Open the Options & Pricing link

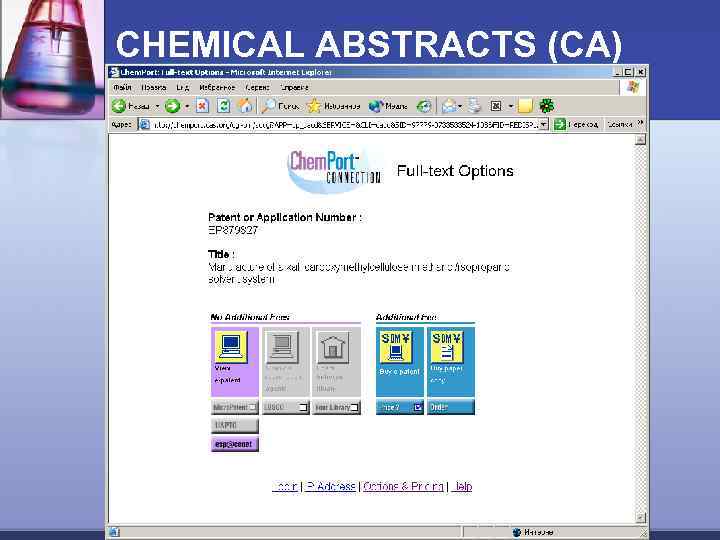(x=403, y=486)
